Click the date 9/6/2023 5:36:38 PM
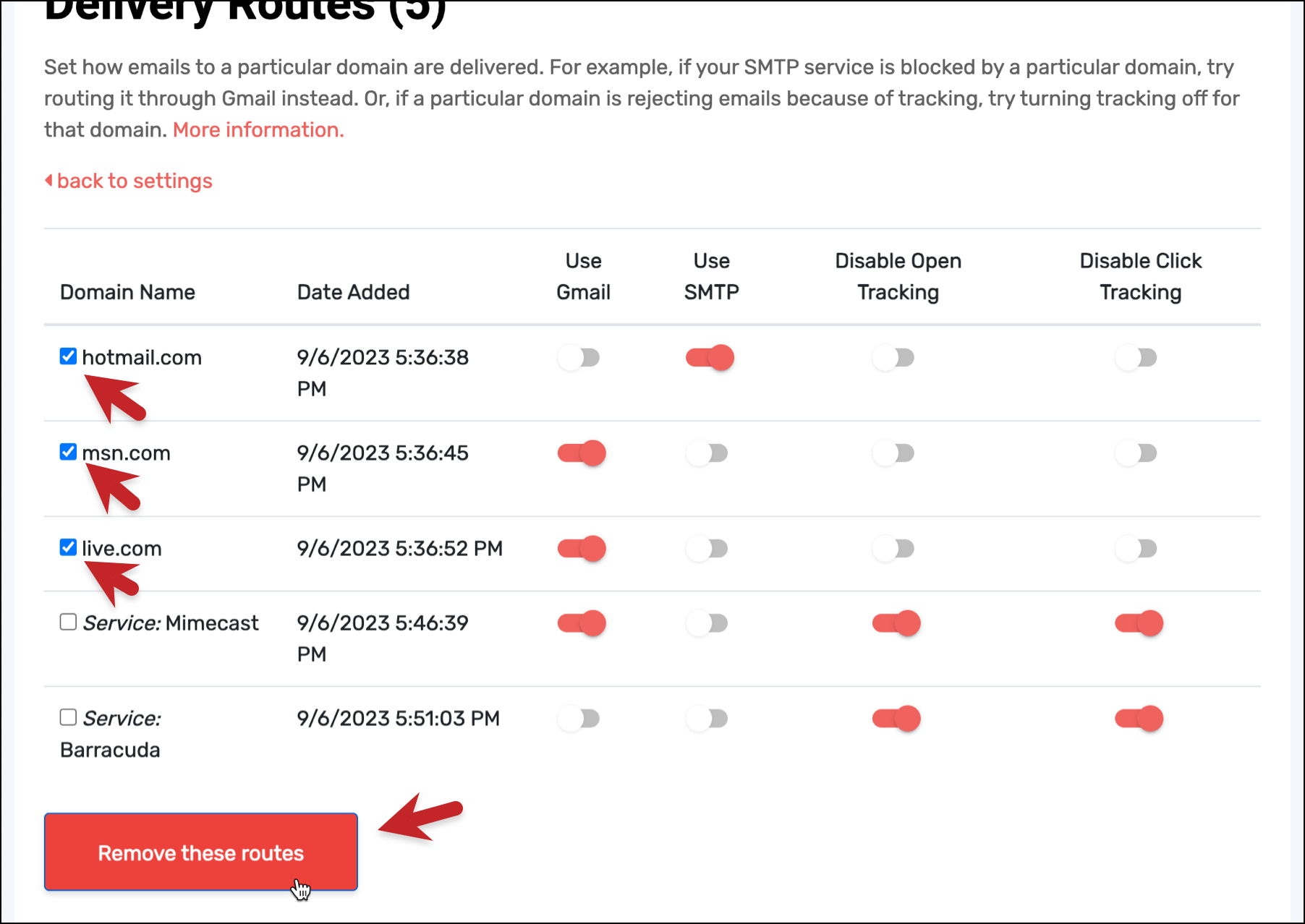Image resolution: width=1305 pixels, height=924 pixels. click(x=383, y=373)
